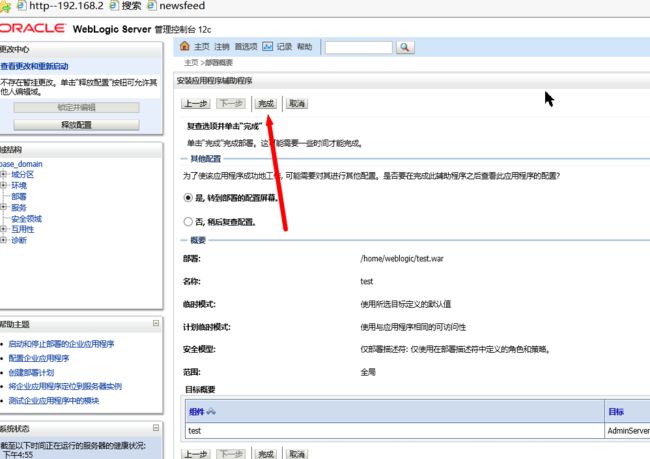The width and height of the screenshot is (650, 459).
Task: Open 搜索 favorites bar item
Action: (x=126, y=6)
